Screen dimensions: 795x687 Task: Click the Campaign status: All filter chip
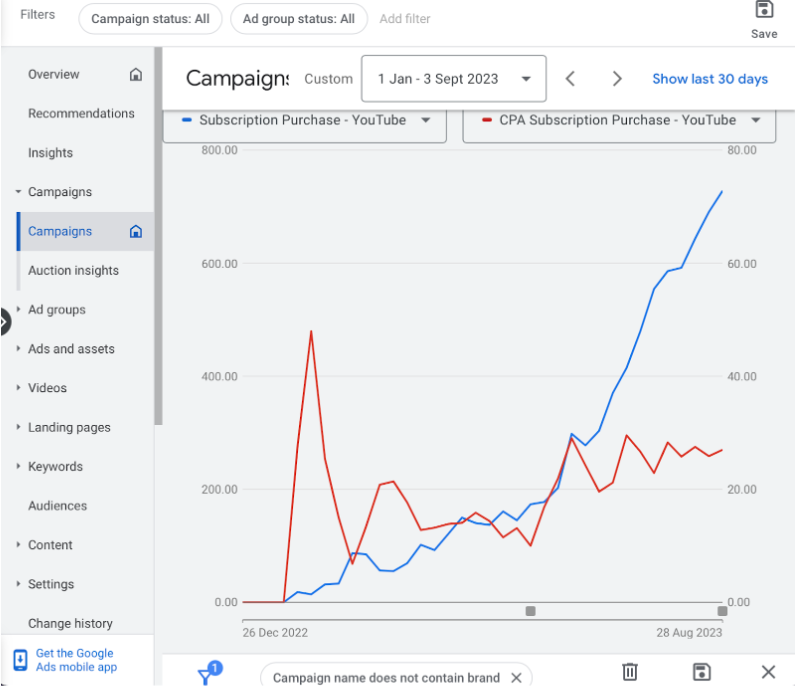[x=150, y=19]
